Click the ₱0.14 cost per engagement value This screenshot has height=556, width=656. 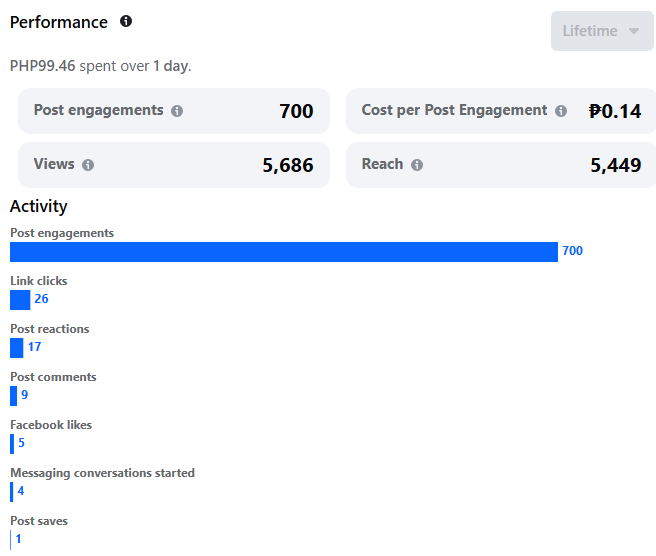pos(615,111)
